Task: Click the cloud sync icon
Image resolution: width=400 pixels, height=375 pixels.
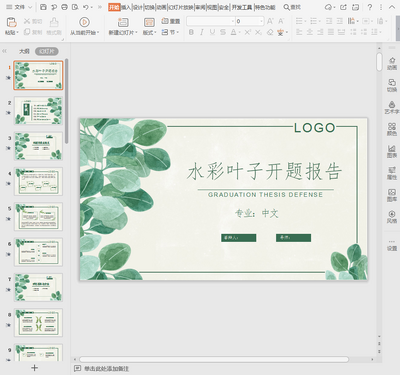Action: pos(329,7)
